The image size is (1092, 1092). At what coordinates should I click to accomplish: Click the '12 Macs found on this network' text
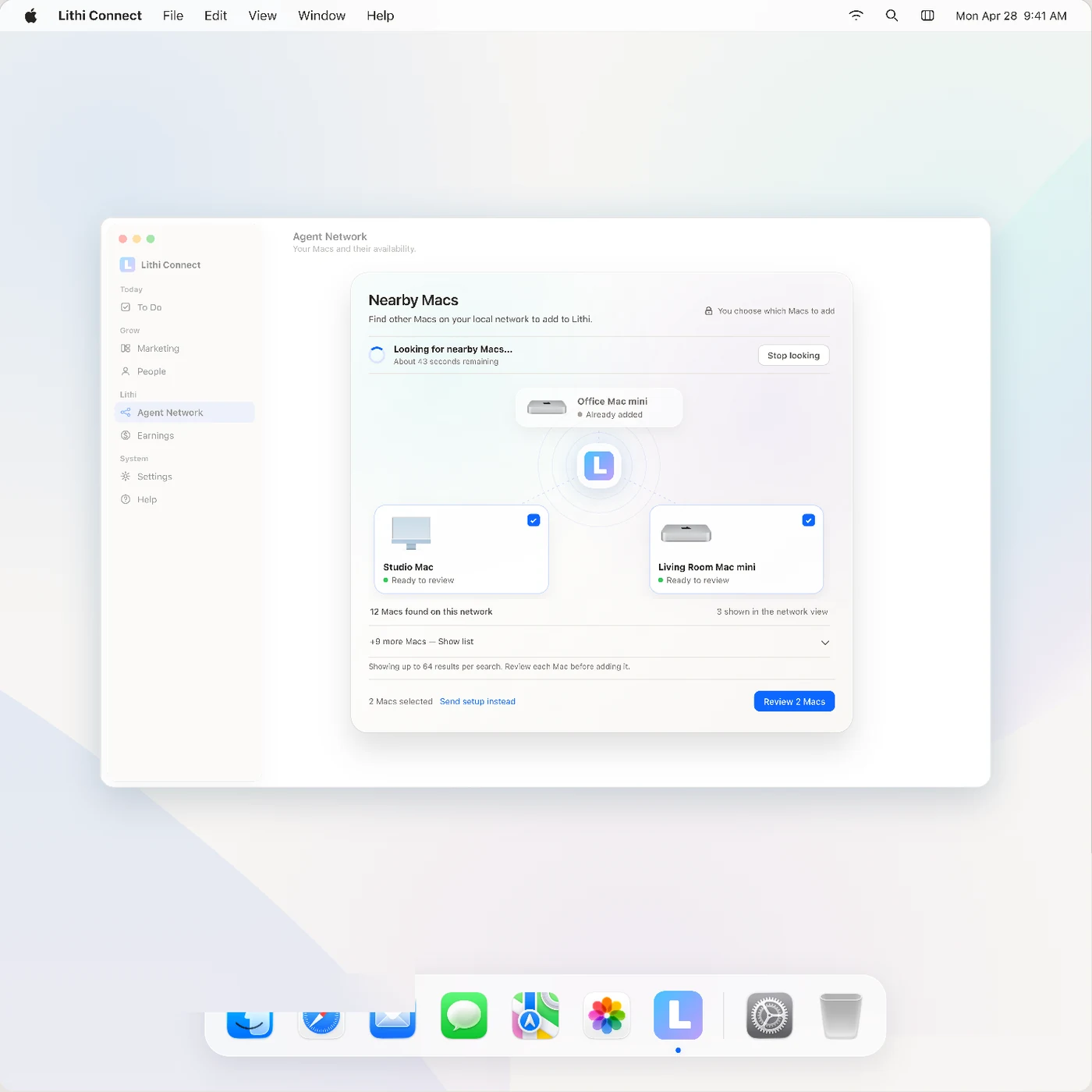coord(431,612)
